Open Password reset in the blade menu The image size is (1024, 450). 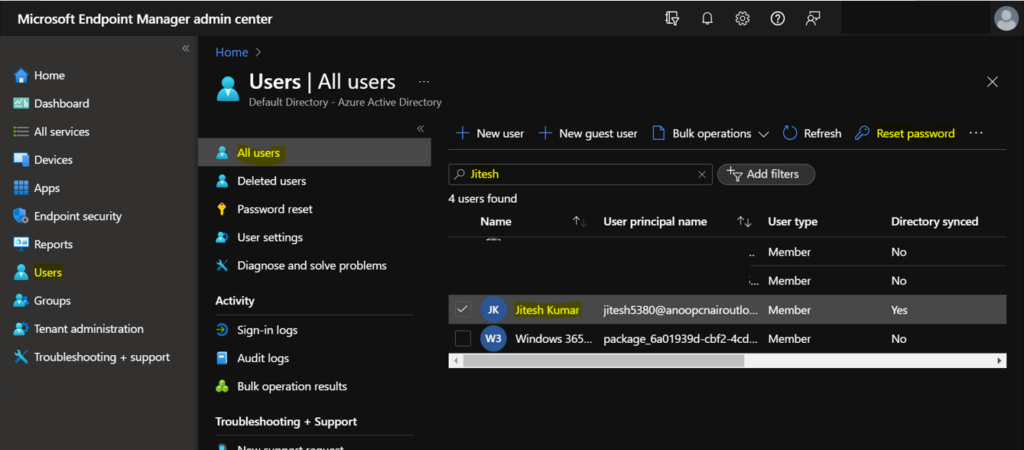point(275,209)
